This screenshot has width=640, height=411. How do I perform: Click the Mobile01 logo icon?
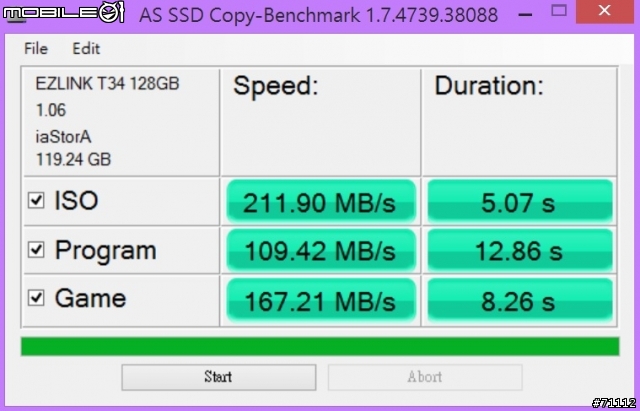[64, 12]
